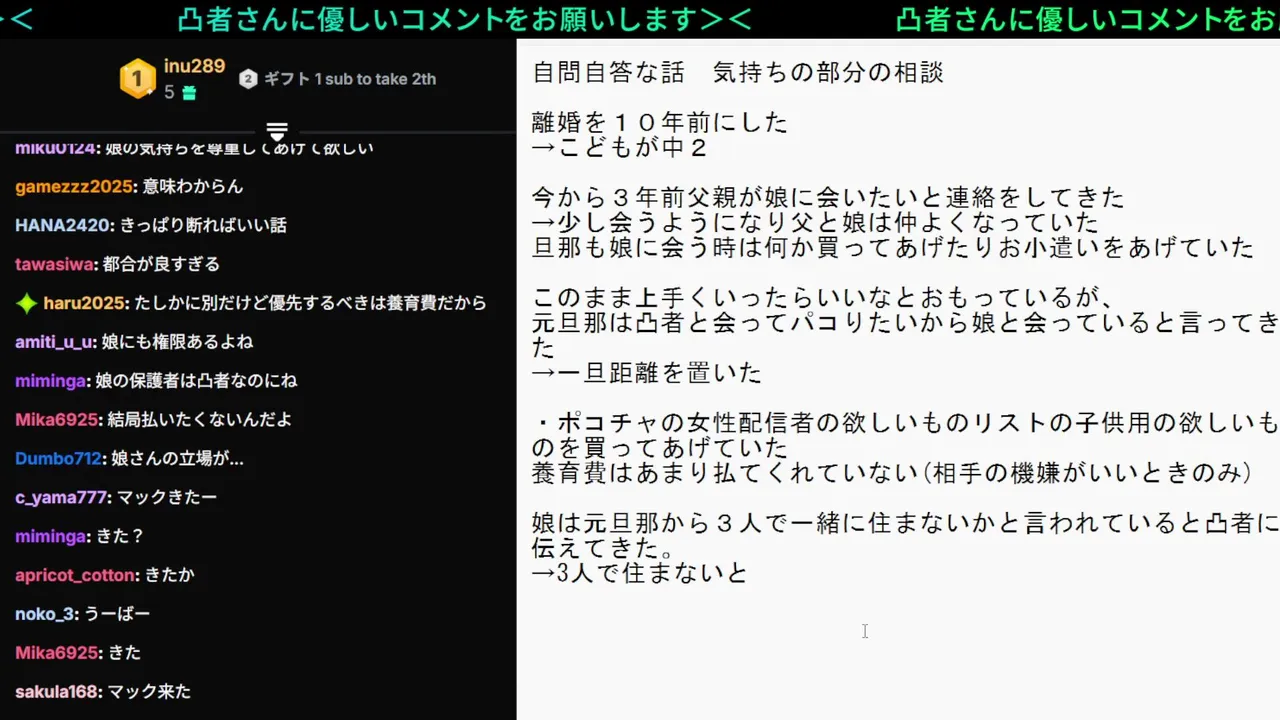1280x720 pixels.
Task: Click the line '→こどもが中２'
Action: pyautogui.click(x=620, y=148)
